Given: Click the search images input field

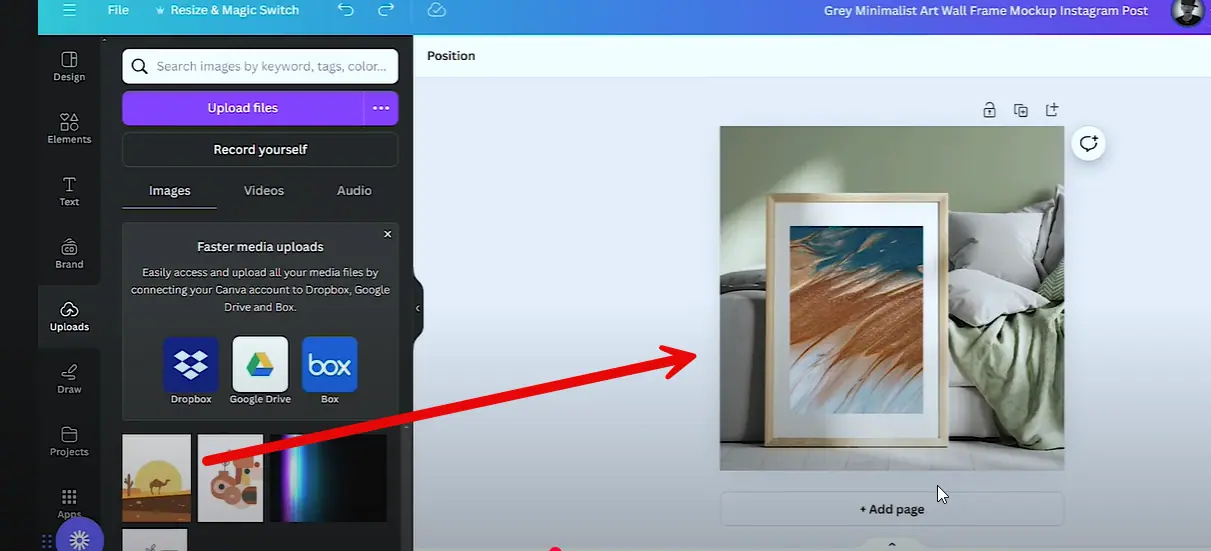Looking at the screenshot, I should coord(270,67).
